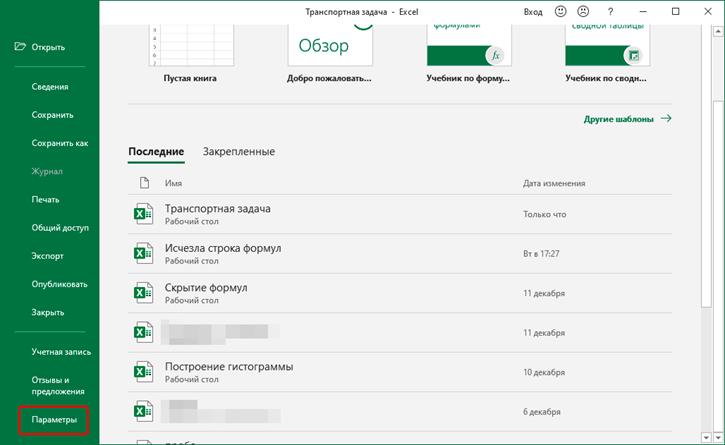Click Закрыть in the sidebar
The height and width of the screenshot is (445, 725).
48,312
